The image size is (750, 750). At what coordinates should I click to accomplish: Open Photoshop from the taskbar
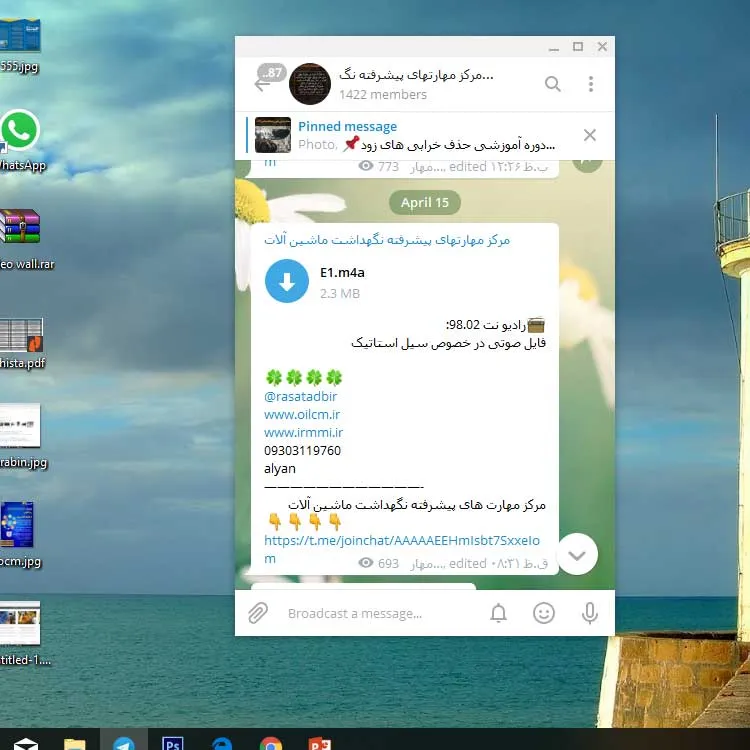(173, 743)
